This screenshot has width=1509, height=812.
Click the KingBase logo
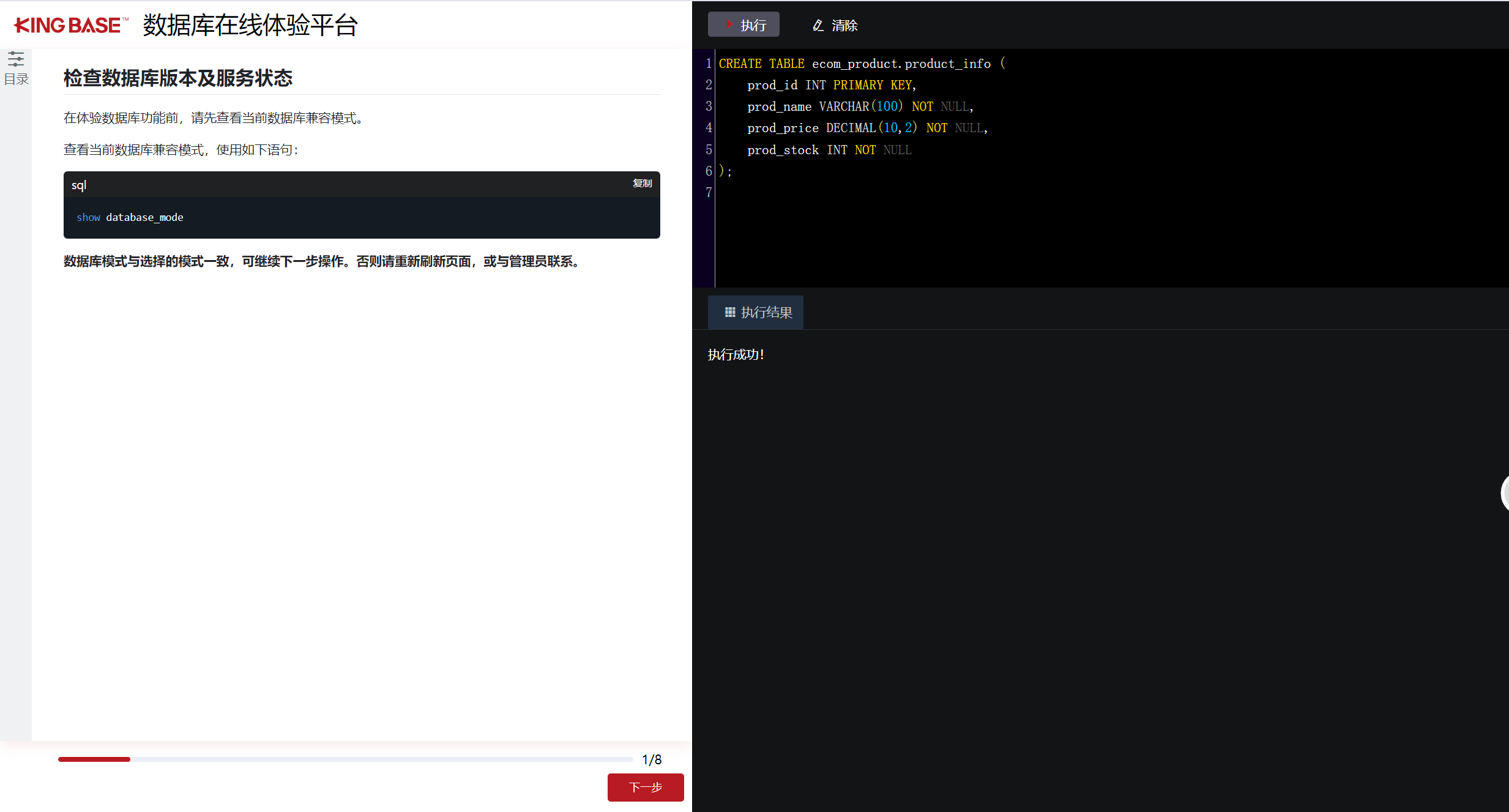point(71,25)
